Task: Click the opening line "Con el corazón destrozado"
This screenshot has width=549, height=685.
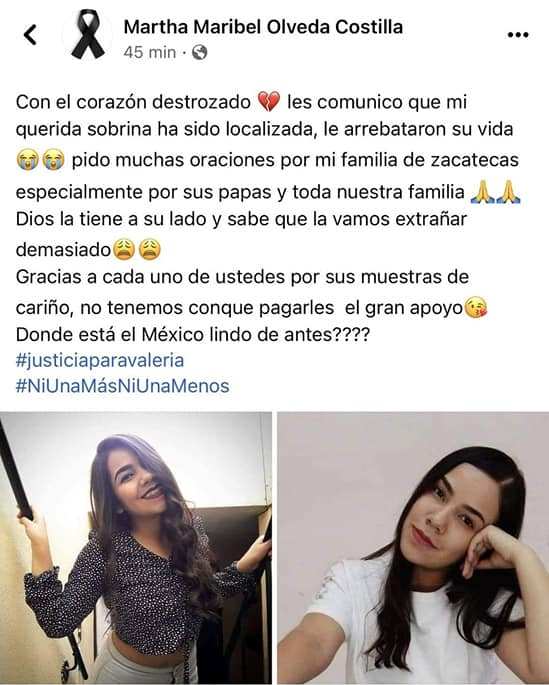Action: click(x=133, y=102)
